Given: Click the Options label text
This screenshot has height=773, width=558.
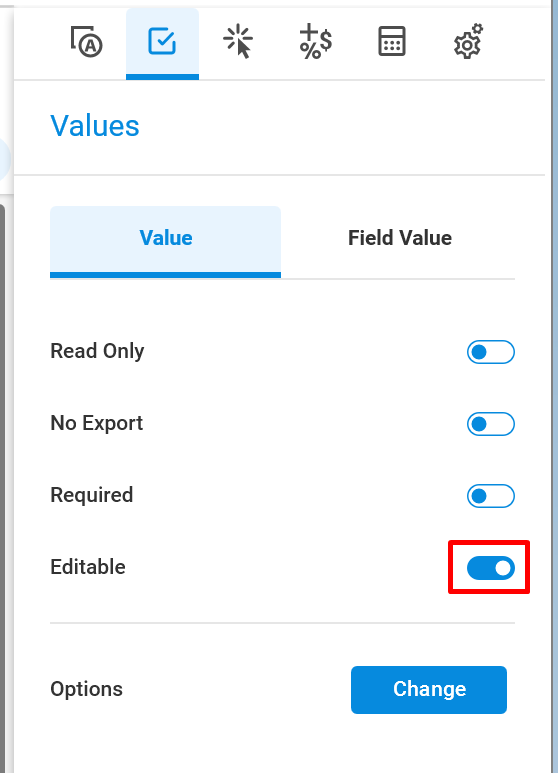Looking at the screenshot, I should pos(86,689).
